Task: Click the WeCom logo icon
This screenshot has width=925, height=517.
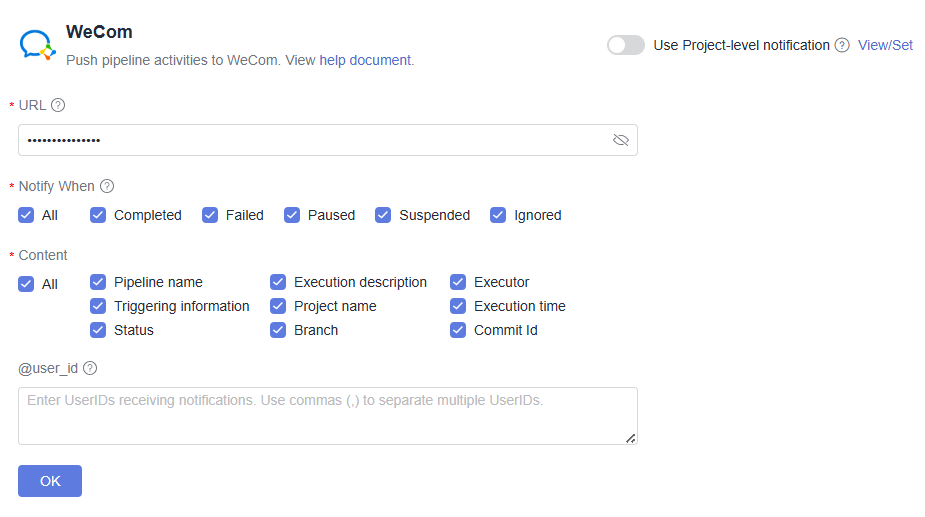Action: tap(38, 45)
